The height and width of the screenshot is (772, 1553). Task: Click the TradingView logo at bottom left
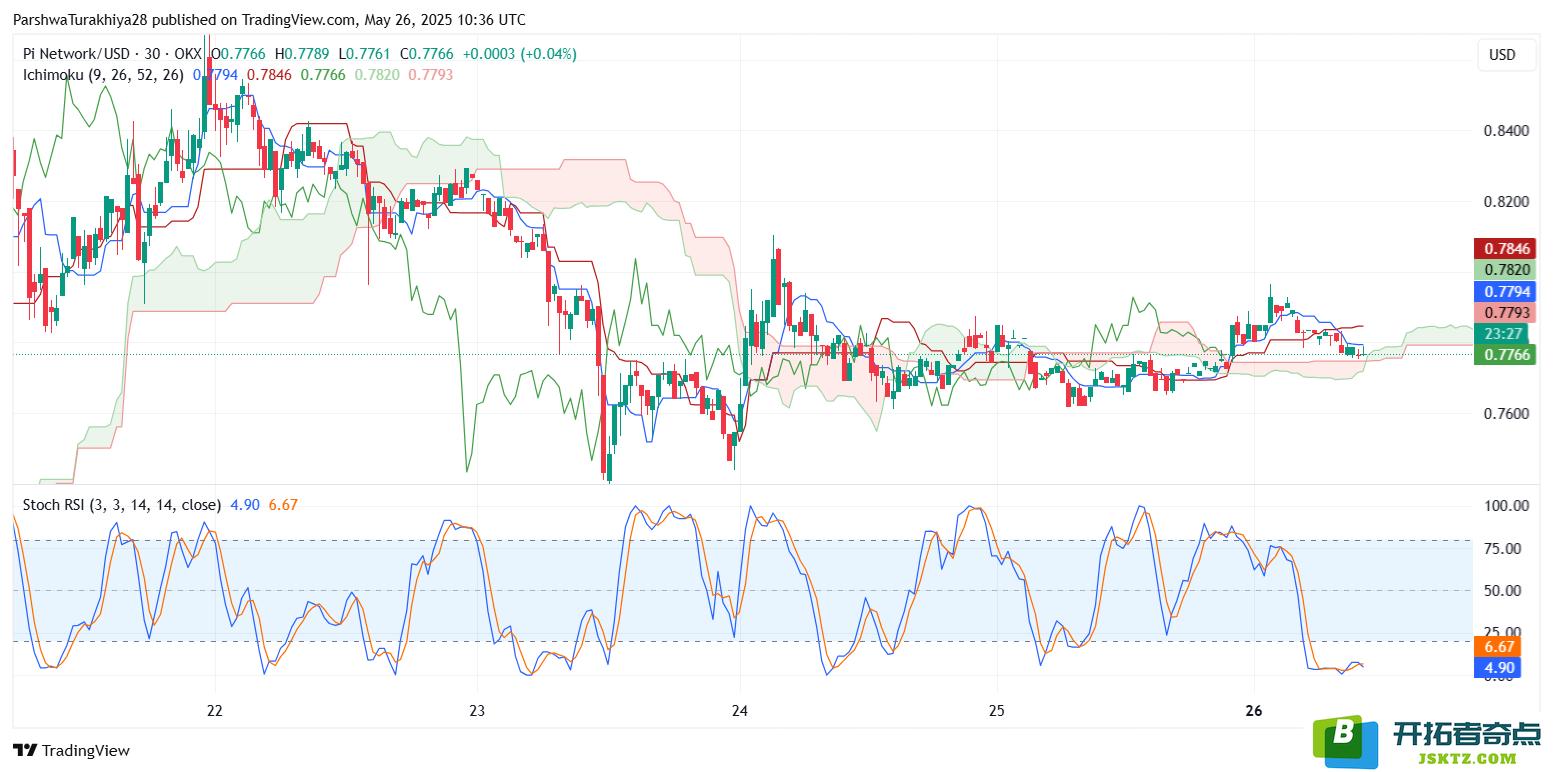(71, 750)
